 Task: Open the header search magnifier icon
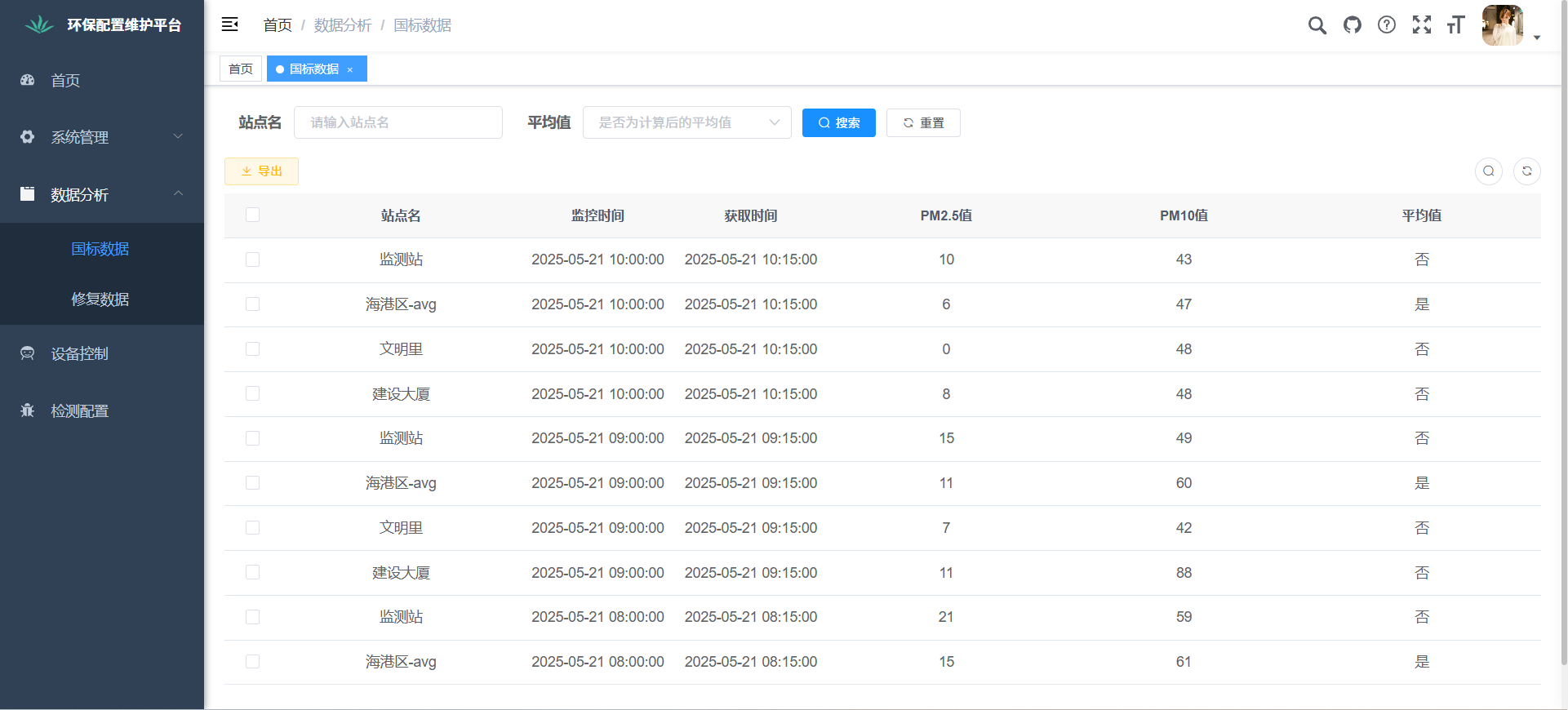[1317, 25]
